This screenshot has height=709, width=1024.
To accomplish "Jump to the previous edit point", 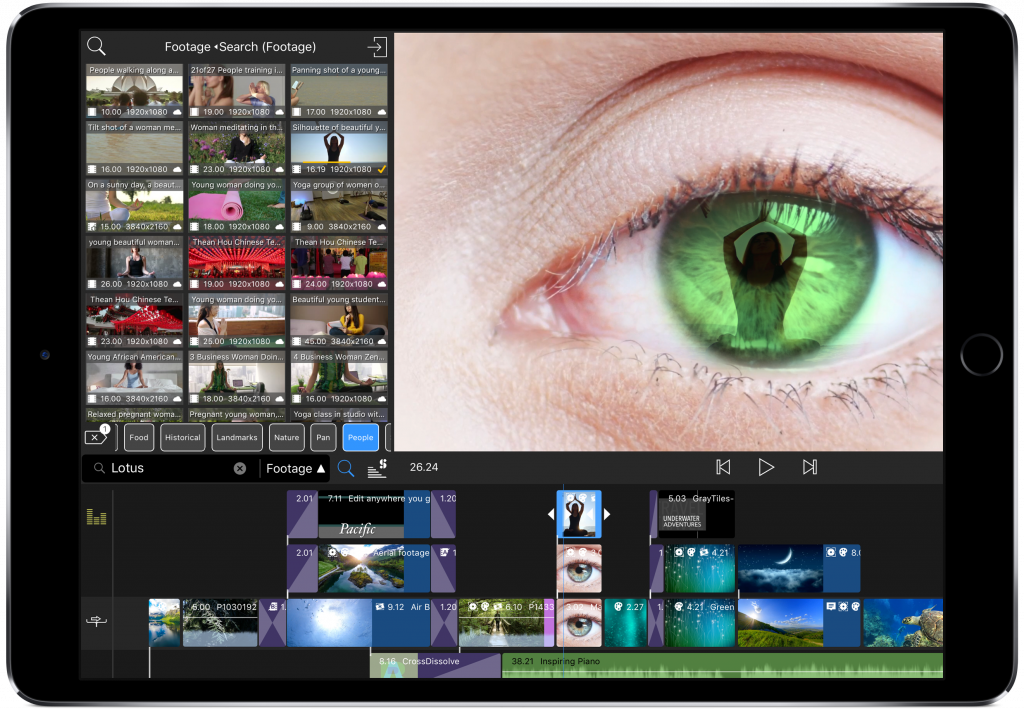I will [723, 467].
